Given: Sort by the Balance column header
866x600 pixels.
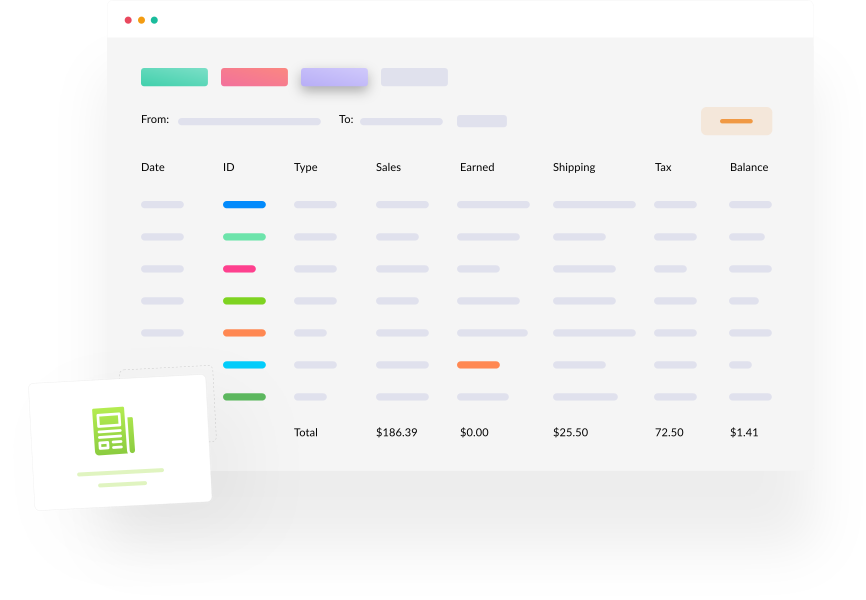Looking at the screenshot, I should point(749,167).
